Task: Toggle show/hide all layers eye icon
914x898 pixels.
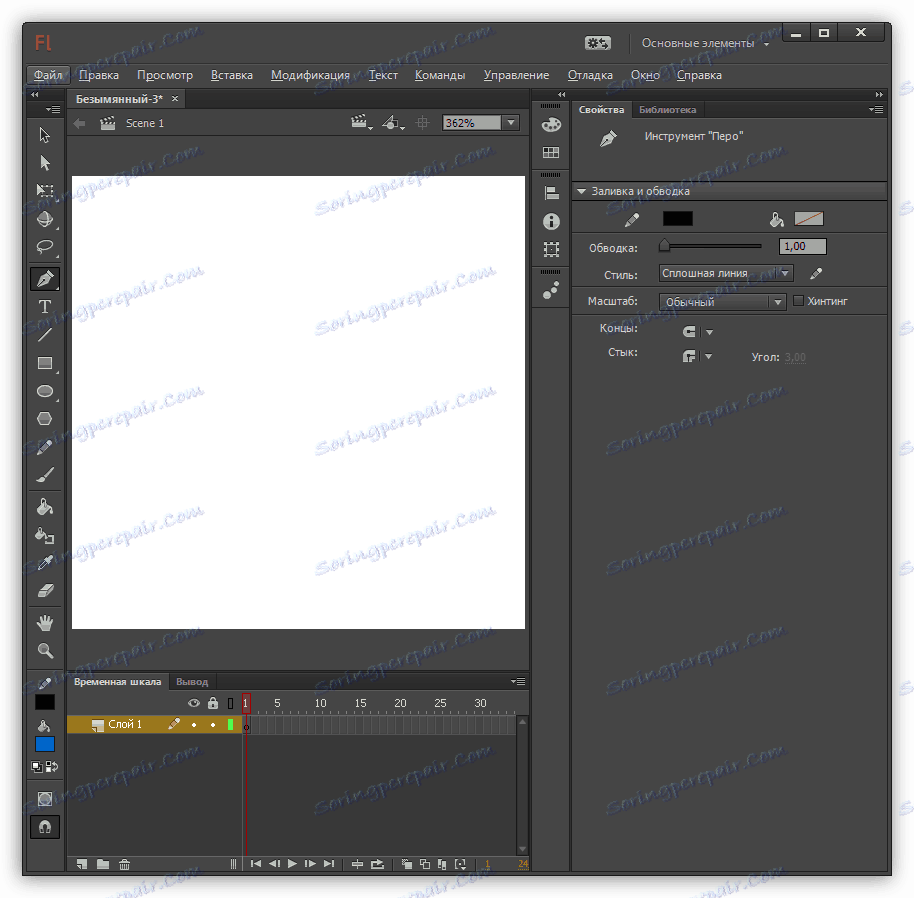Action: [x=194, y=703]
